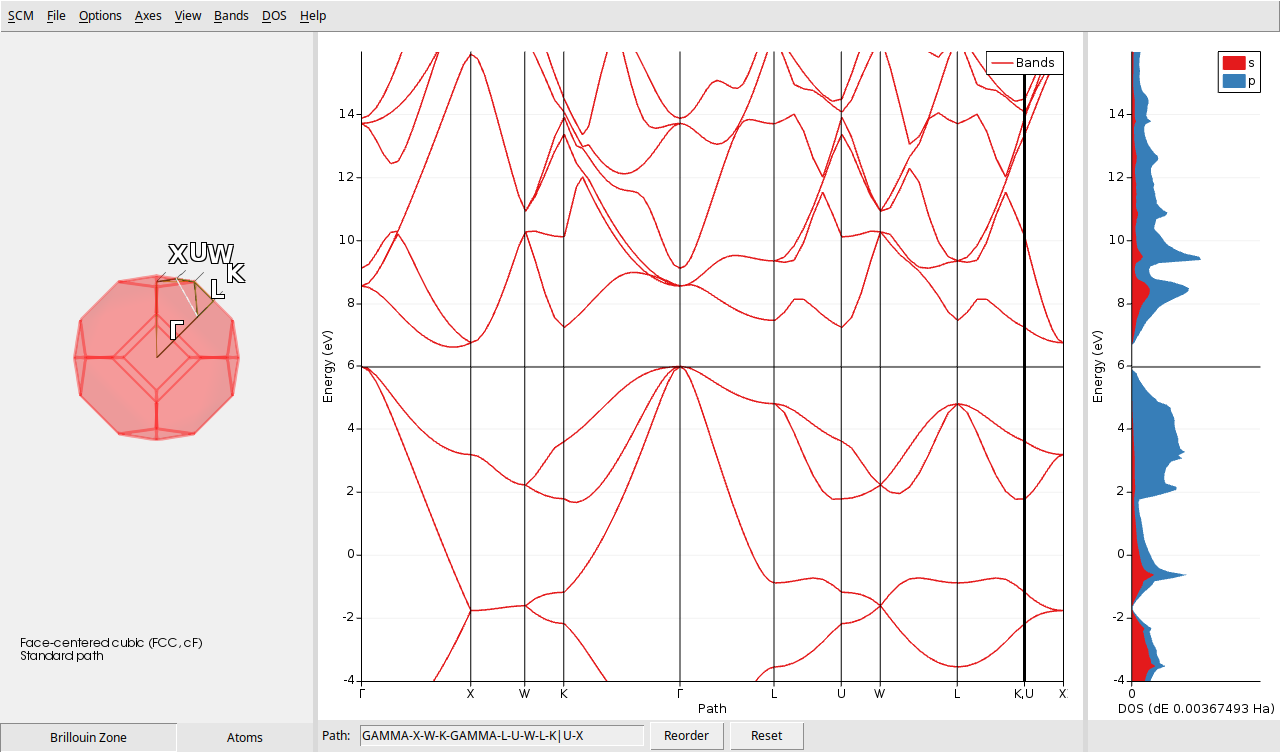Open the SCM menu

(x=20, y=15)
